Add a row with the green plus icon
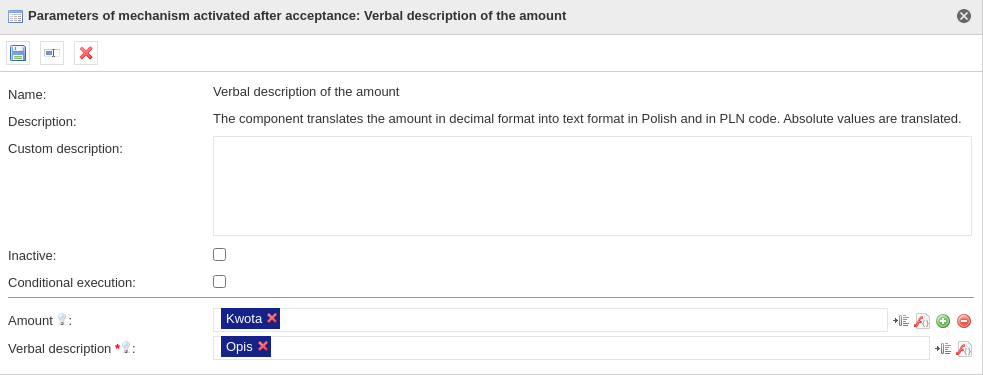 (x=943, y=321)
